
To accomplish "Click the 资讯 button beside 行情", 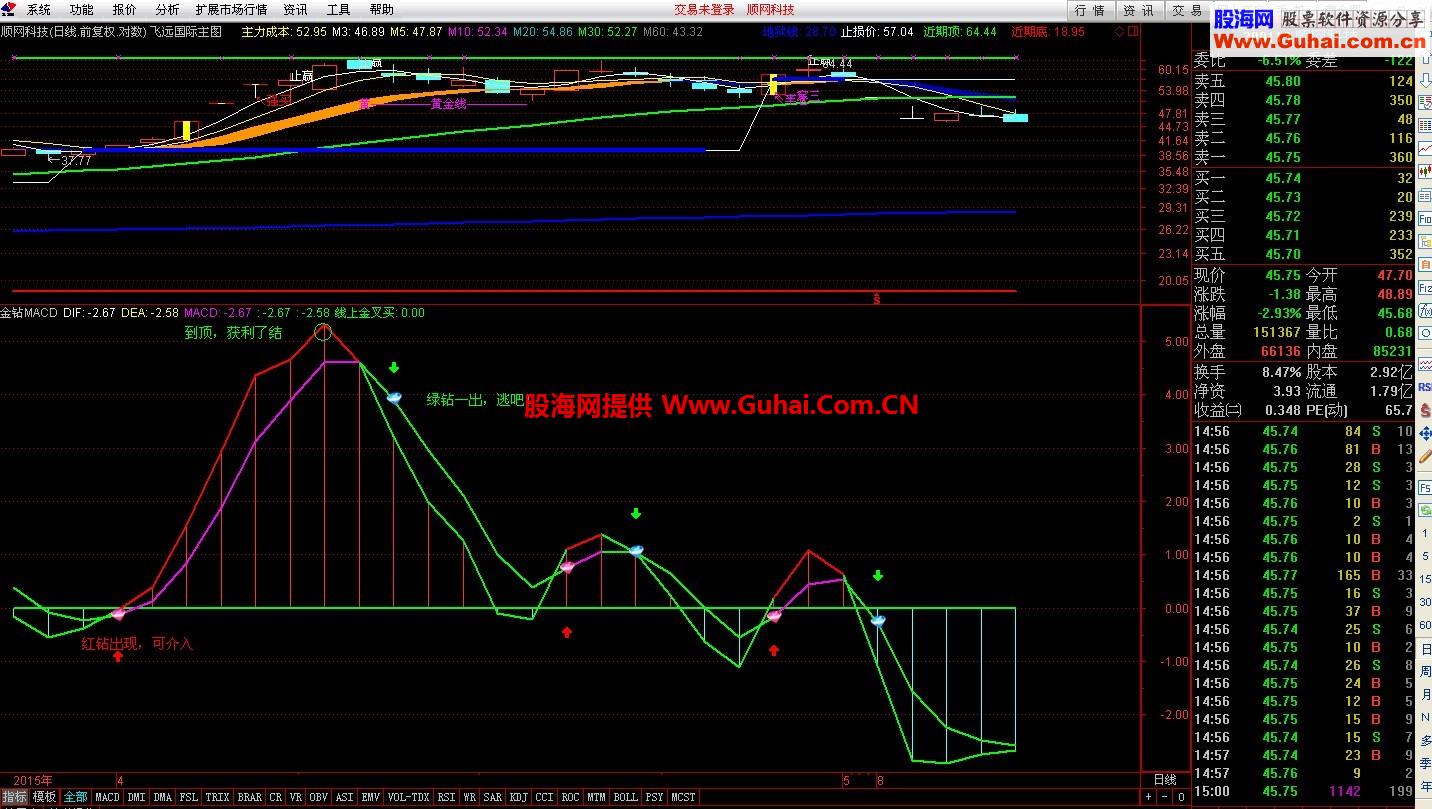I will click(1138, 10).
